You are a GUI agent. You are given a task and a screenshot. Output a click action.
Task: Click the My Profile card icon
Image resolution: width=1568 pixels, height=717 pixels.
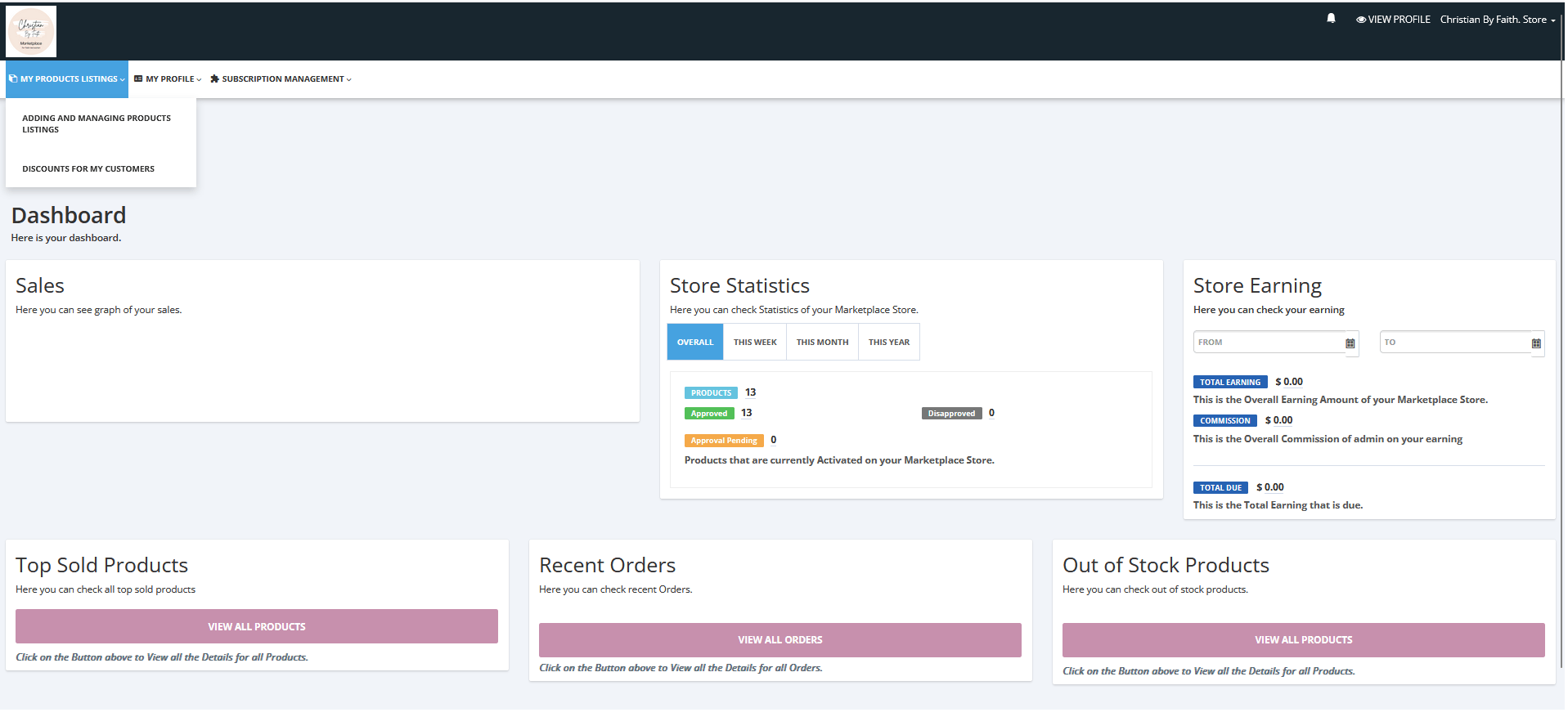click(x=138, y=79)
